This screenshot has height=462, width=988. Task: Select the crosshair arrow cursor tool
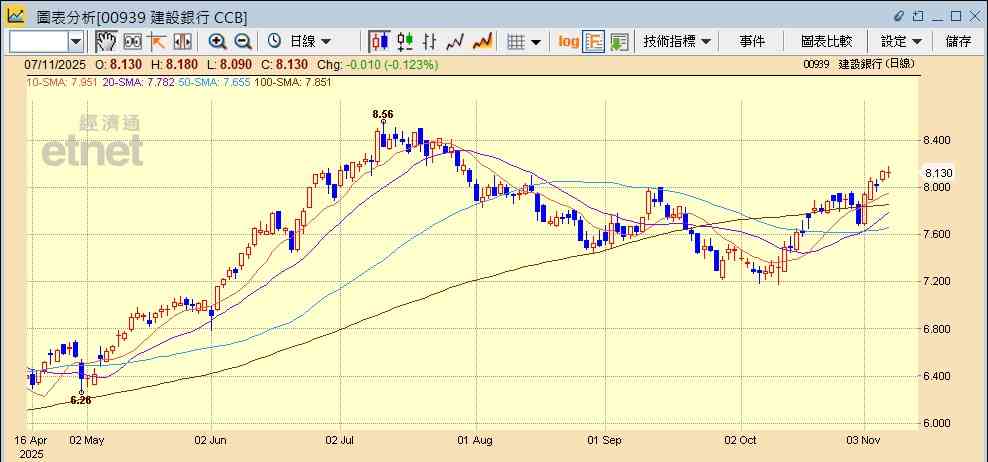tap(157, 41)
